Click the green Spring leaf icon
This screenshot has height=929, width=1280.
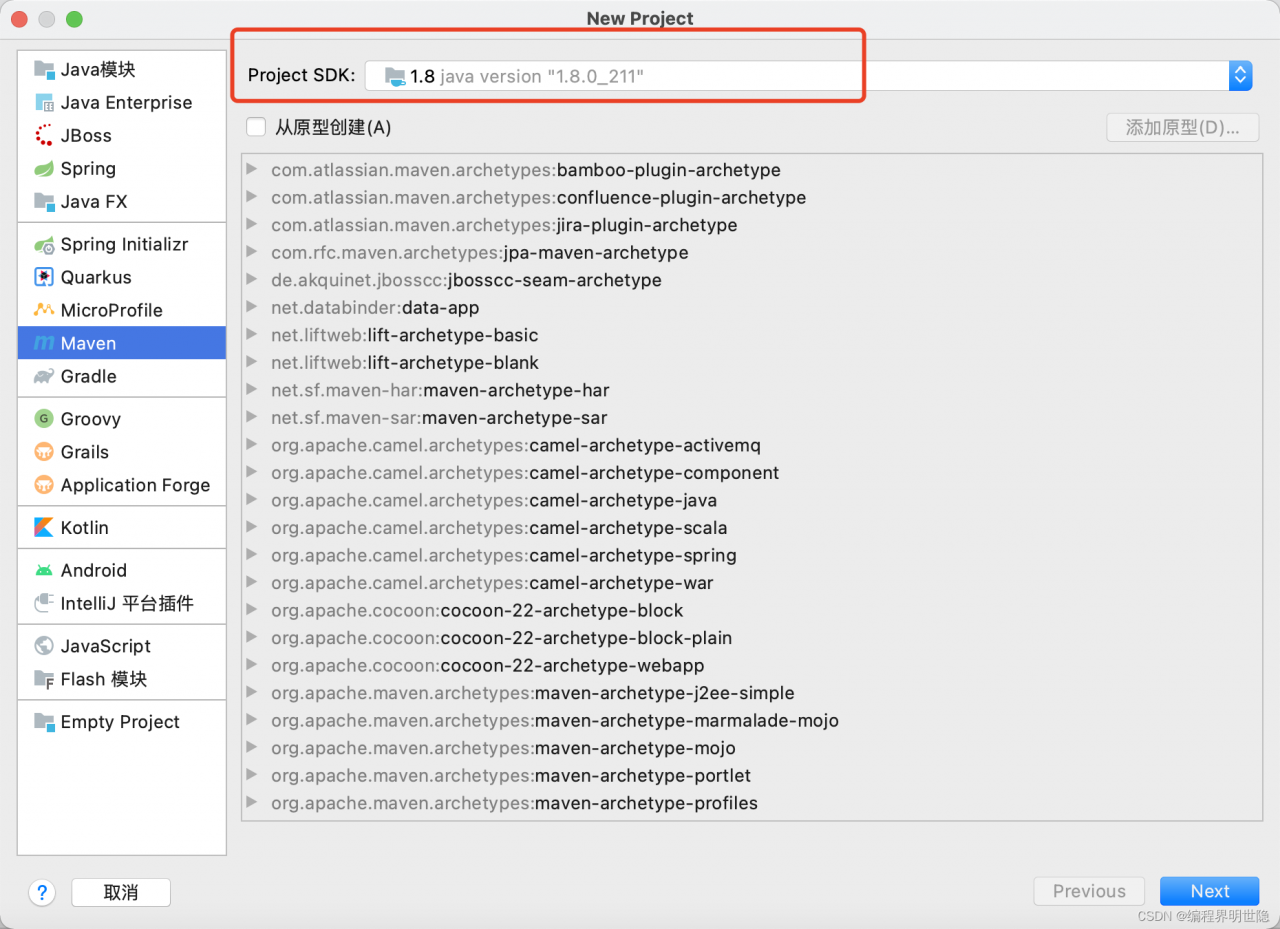44,168
